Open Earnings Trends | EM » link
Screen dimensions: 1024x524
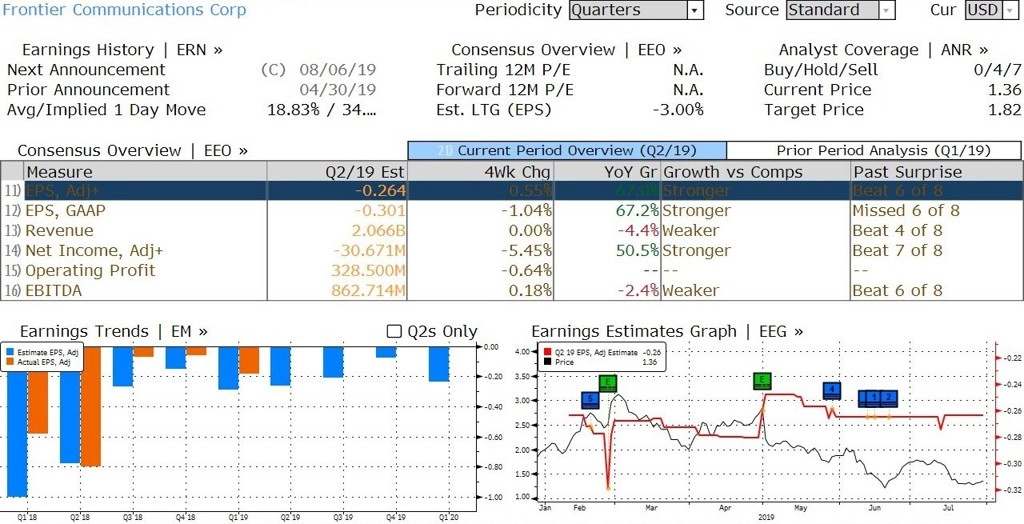(114, 331)
